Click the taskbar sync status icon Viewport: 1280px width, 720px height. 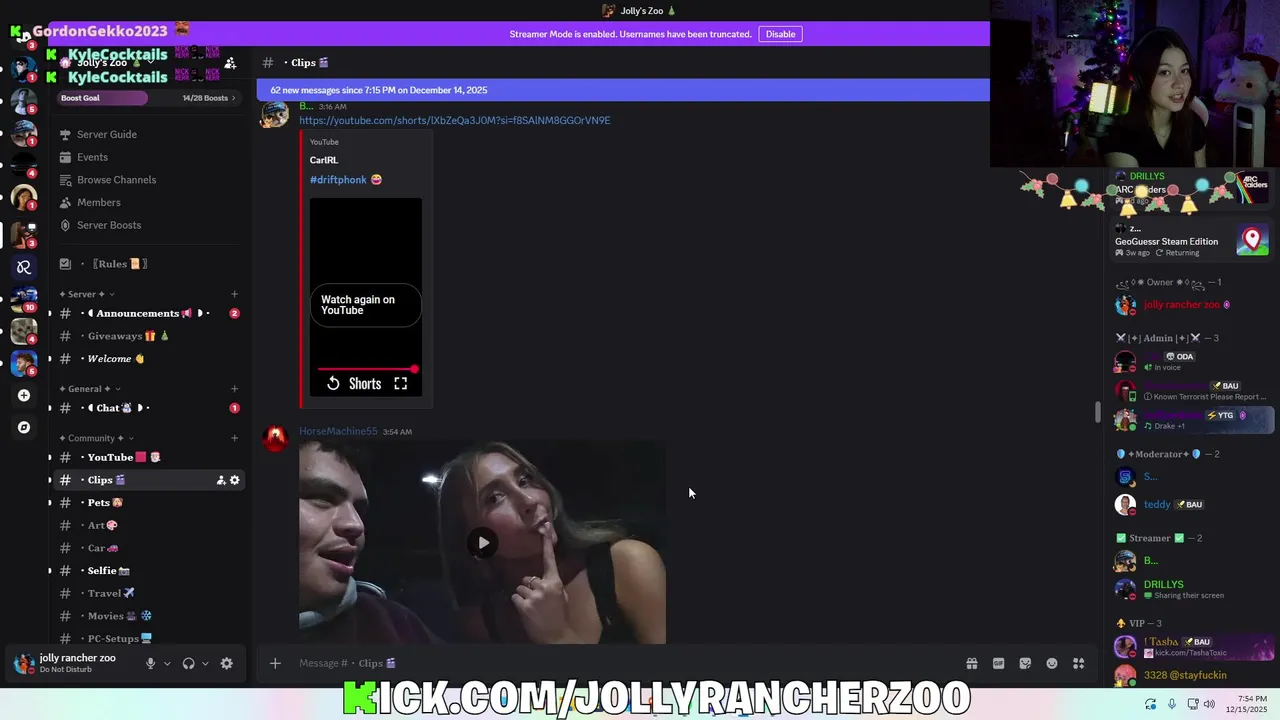tap(1150, 704)
